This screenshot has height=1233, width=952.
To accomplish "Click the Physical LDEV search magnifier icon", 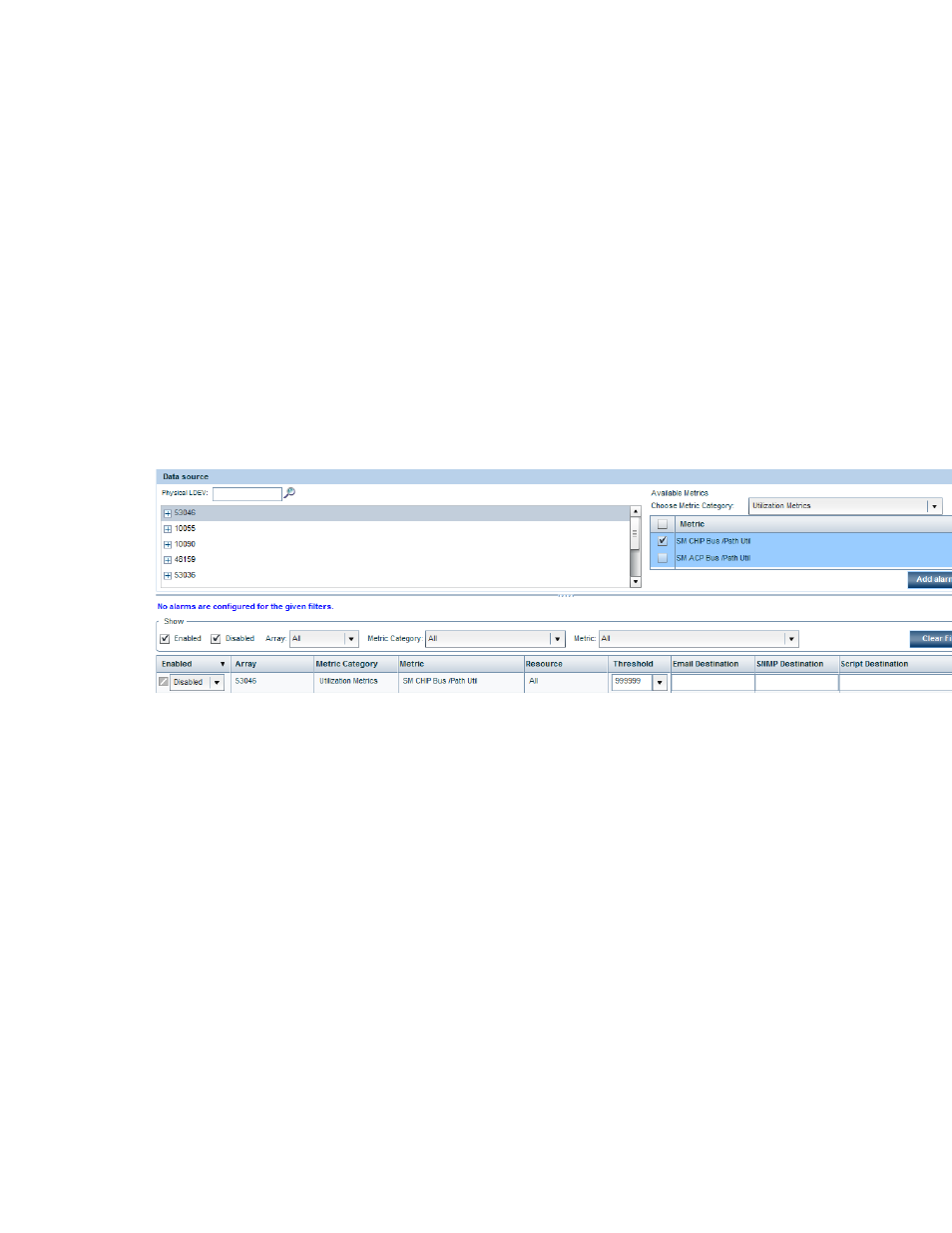I will pos(289,493).
